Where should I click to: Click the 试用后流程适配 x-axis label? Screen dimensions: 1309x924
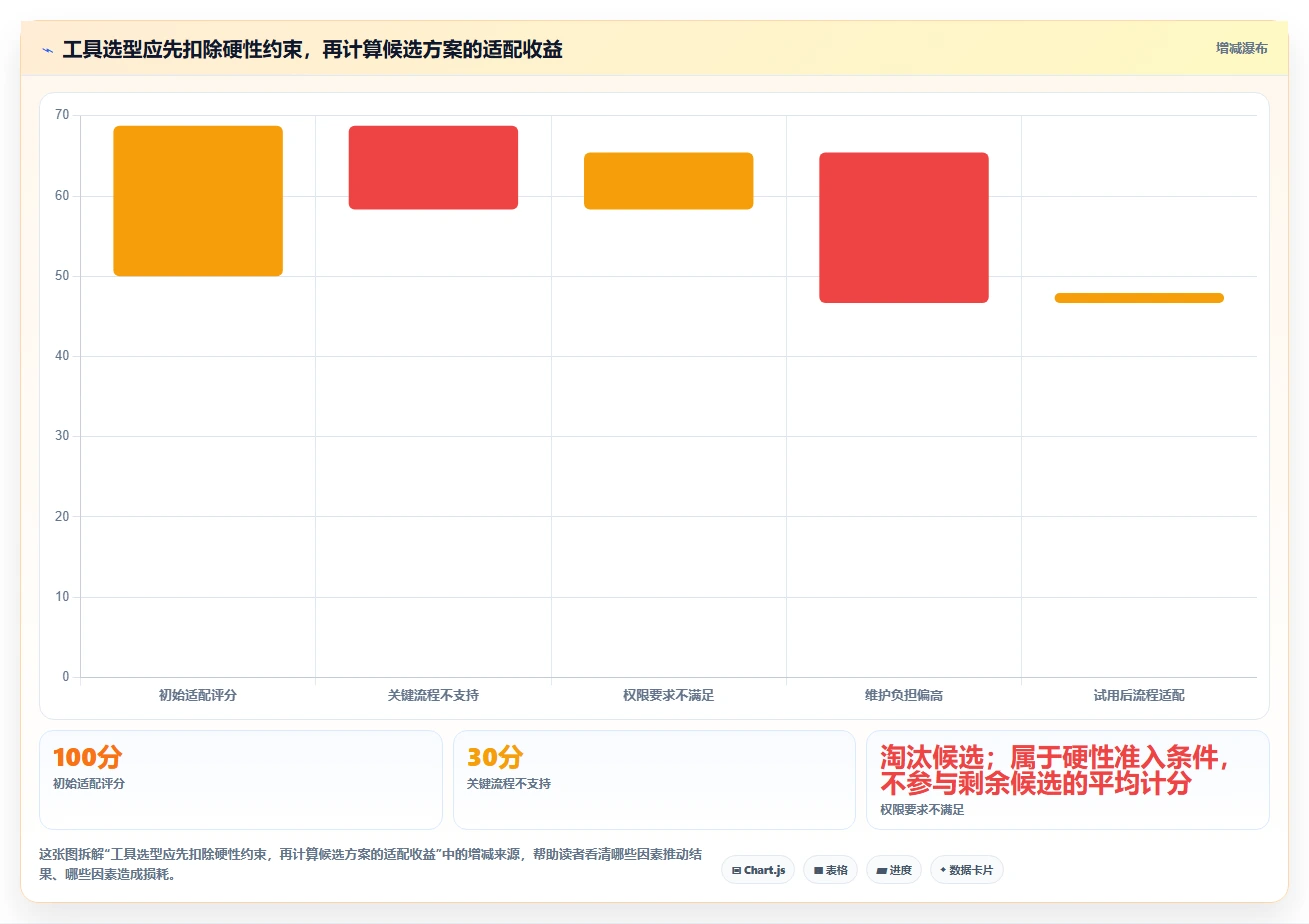coord(1139,695)
